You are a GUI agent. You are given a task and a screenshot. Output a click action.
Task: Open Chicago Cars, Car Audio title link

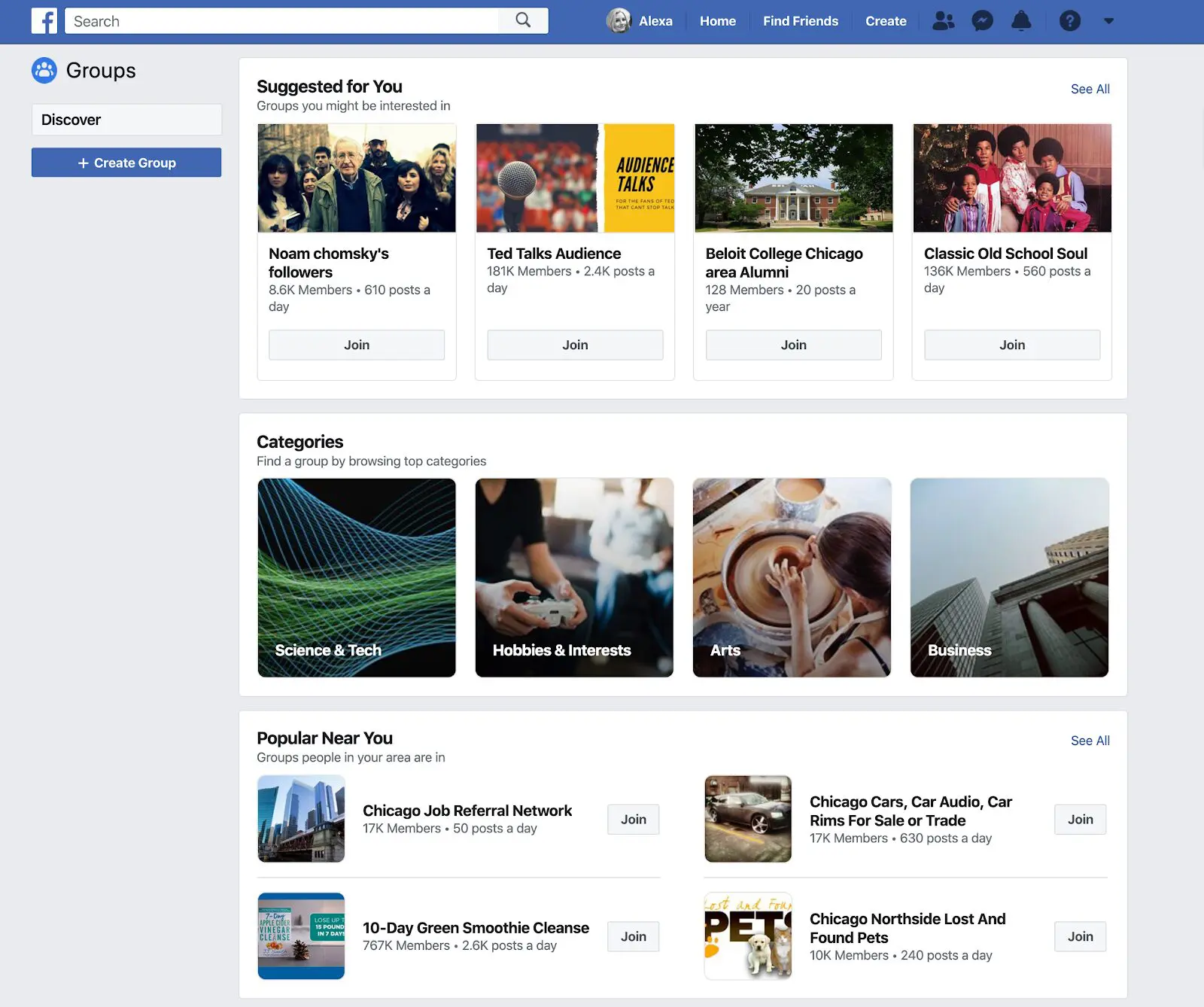pyautogui.click(x=911, y=811)
